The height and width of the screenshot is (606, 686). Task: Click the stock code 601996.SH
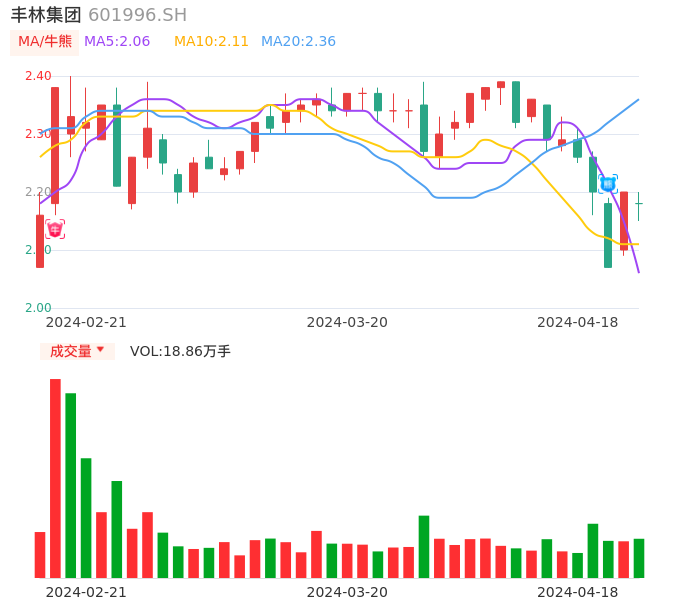click(x=137, y=14)
